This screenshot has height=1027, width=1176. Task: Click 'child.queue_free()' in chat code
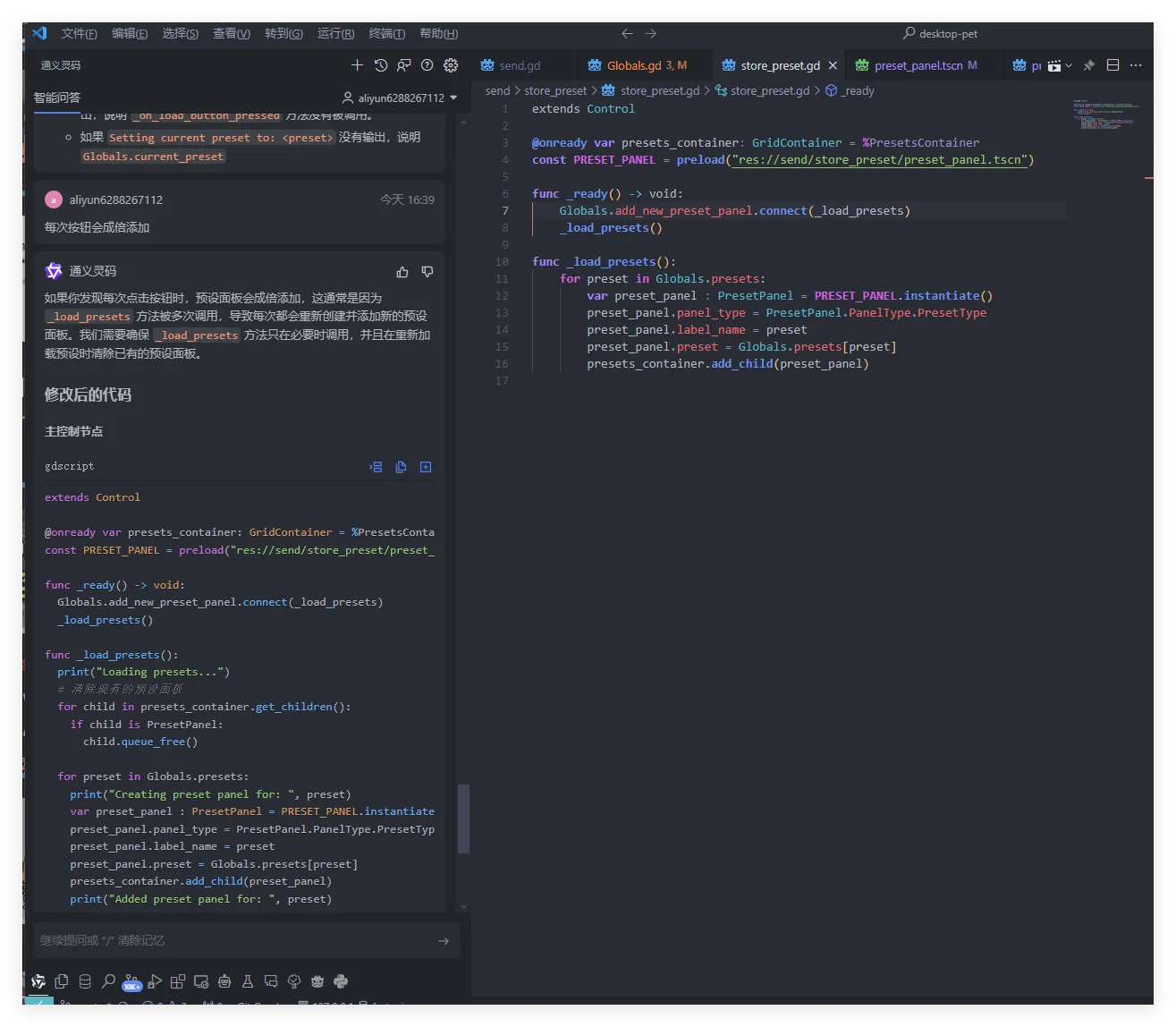point(140,742)
